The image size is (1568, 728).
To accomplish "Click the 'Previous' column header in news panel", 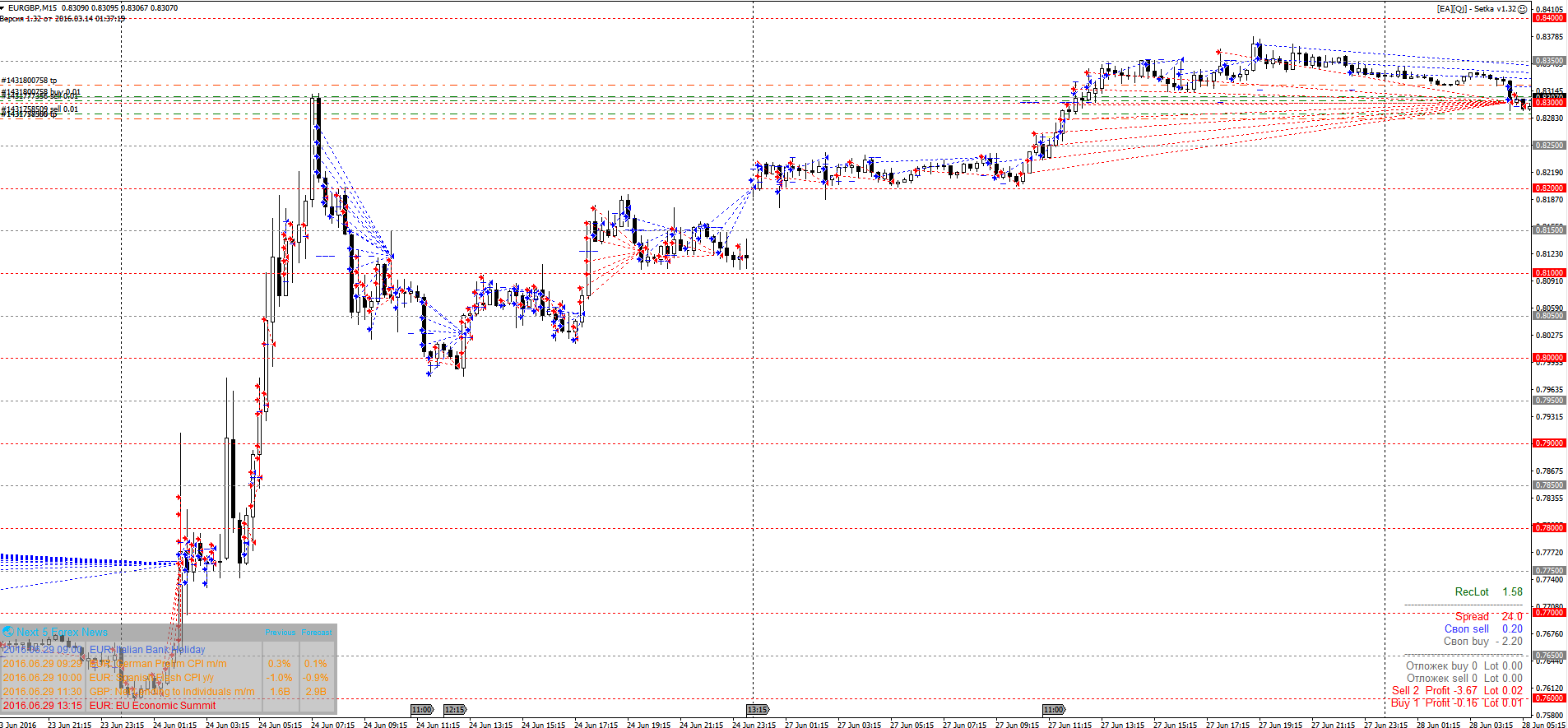I will tap(280, 633).
